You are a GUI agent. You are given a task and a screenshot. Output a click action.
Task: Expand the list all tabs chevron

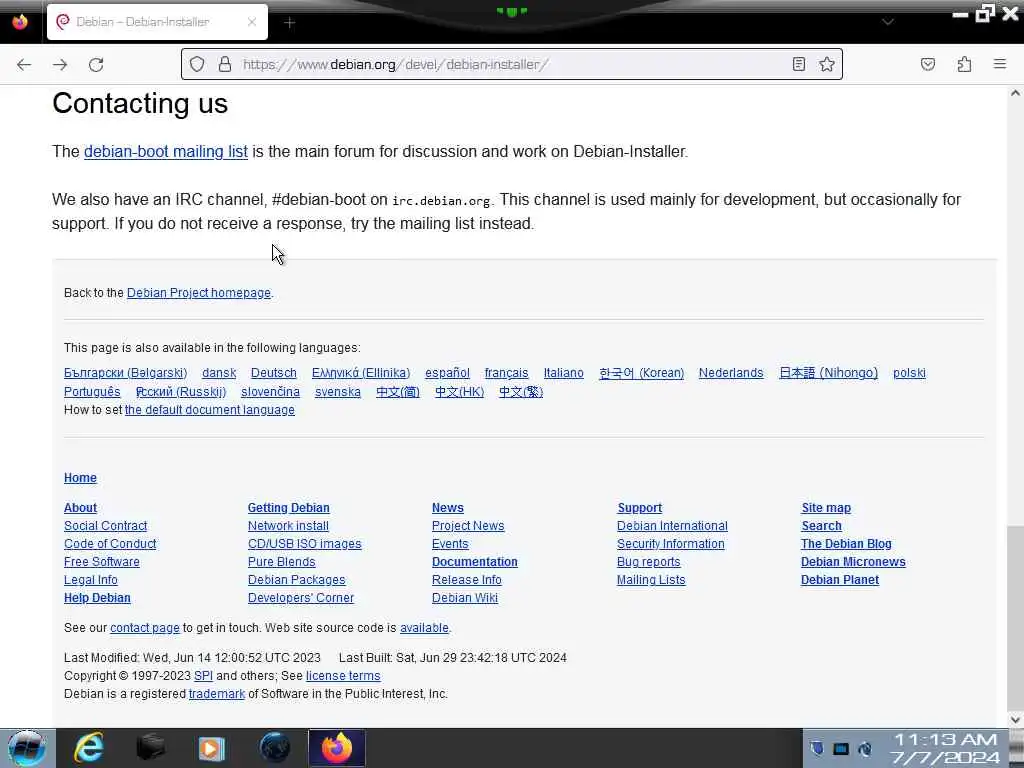pos(887,22)
